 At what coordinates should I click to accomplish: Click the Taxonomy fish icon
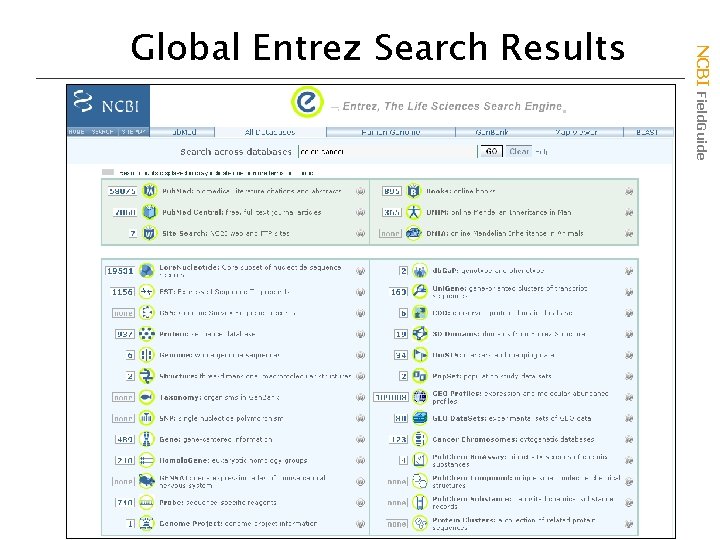click(x=146, y=397)
